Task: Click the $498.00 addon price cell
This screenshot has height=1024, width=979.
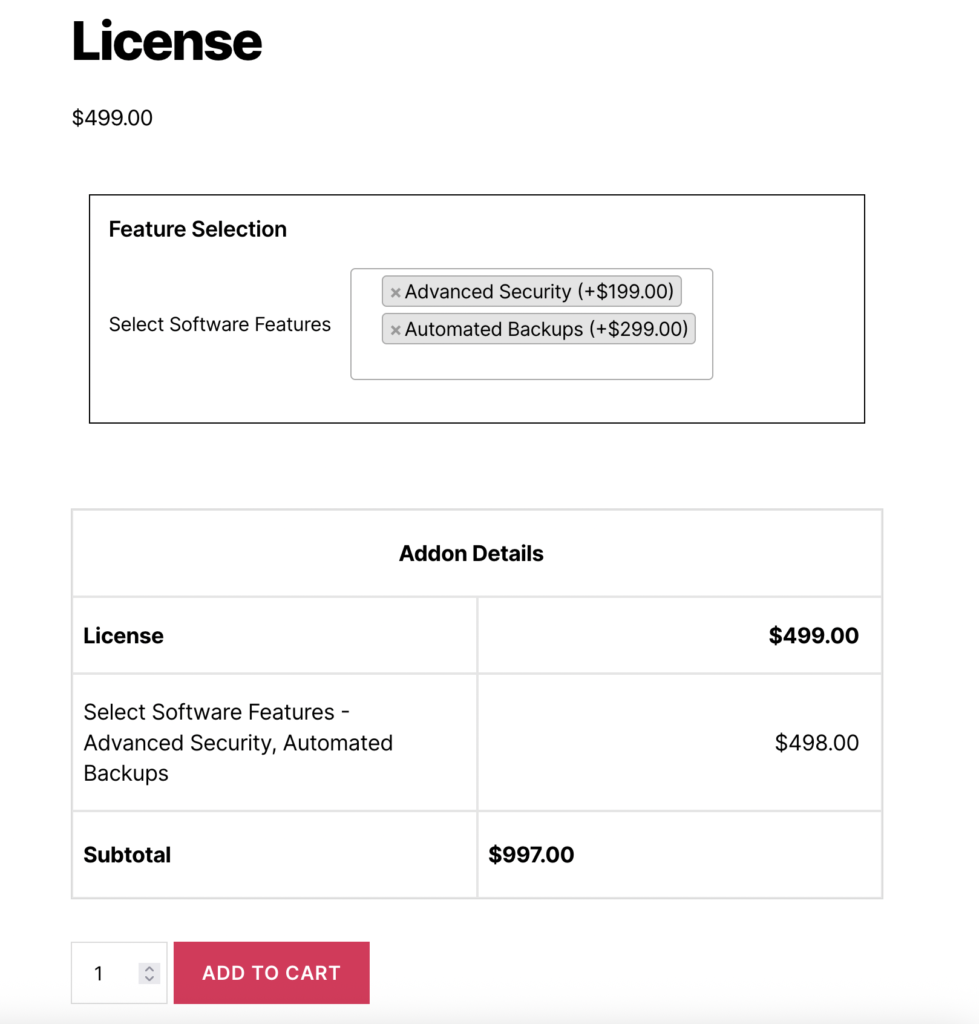Action: coord(816,742)
